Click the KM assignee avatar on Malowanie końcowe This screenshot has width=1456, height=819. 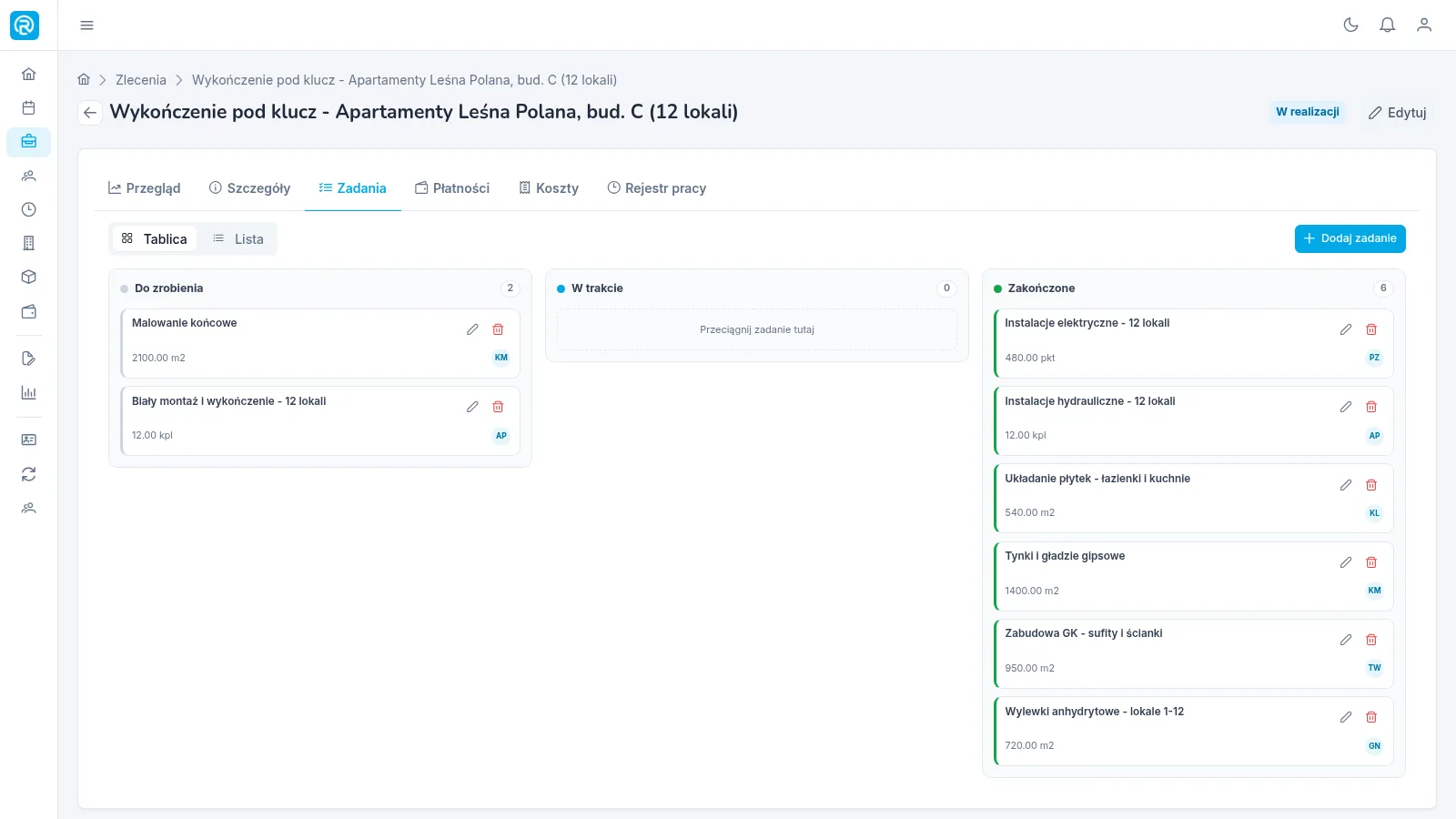[x=501, y=358]
